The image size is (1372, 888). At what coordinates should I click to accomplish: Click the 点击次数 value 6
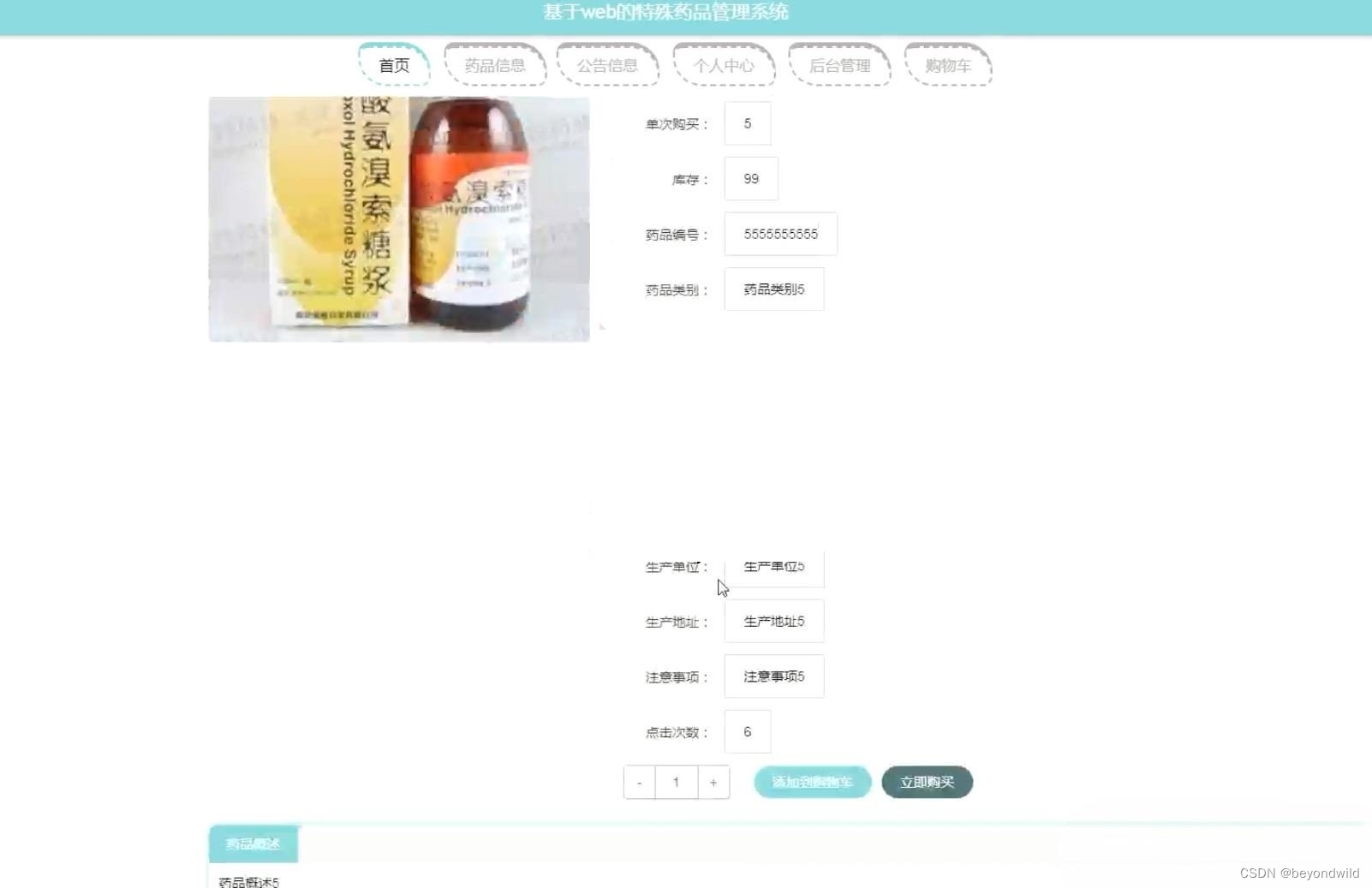(748, 732)
